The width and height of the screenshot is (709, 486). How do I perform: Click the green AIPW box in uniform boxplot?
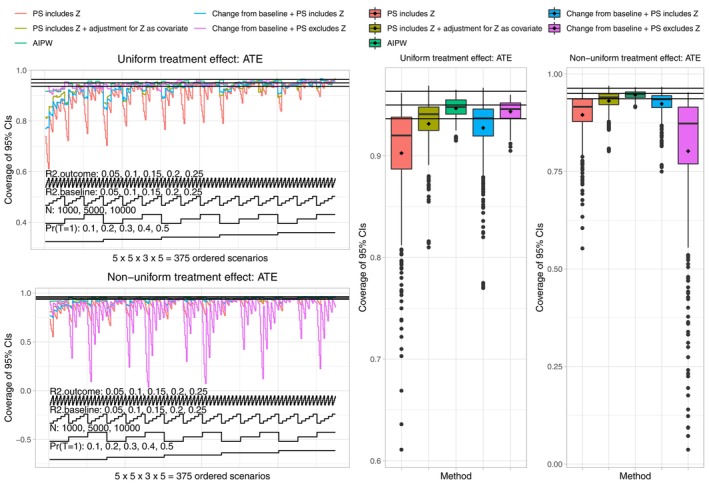(x=456, y=107)
